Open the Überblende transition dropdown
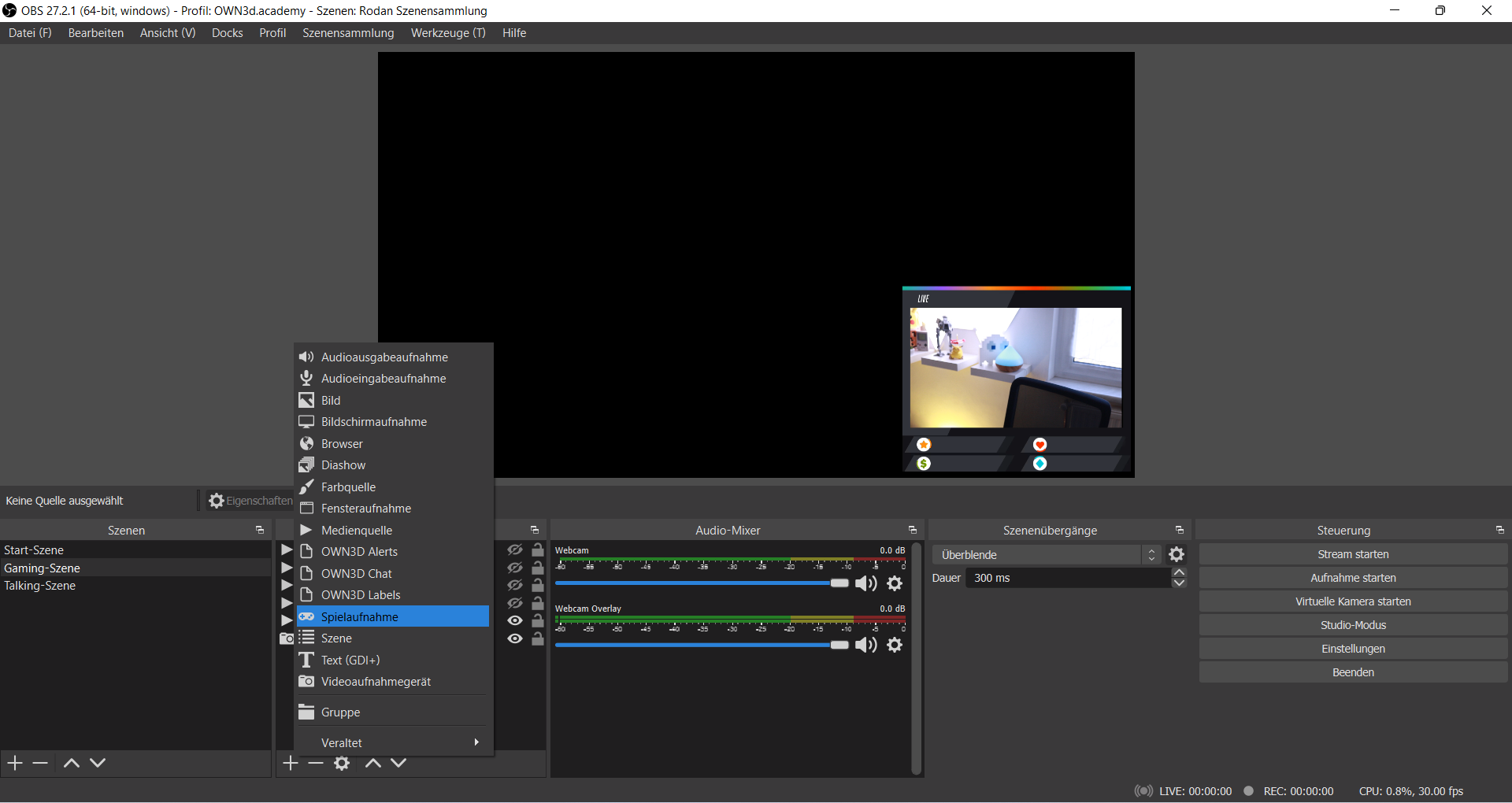The height and width of the screenshot is (803, 1512). pyautogui.click(x=1046, y=555)
